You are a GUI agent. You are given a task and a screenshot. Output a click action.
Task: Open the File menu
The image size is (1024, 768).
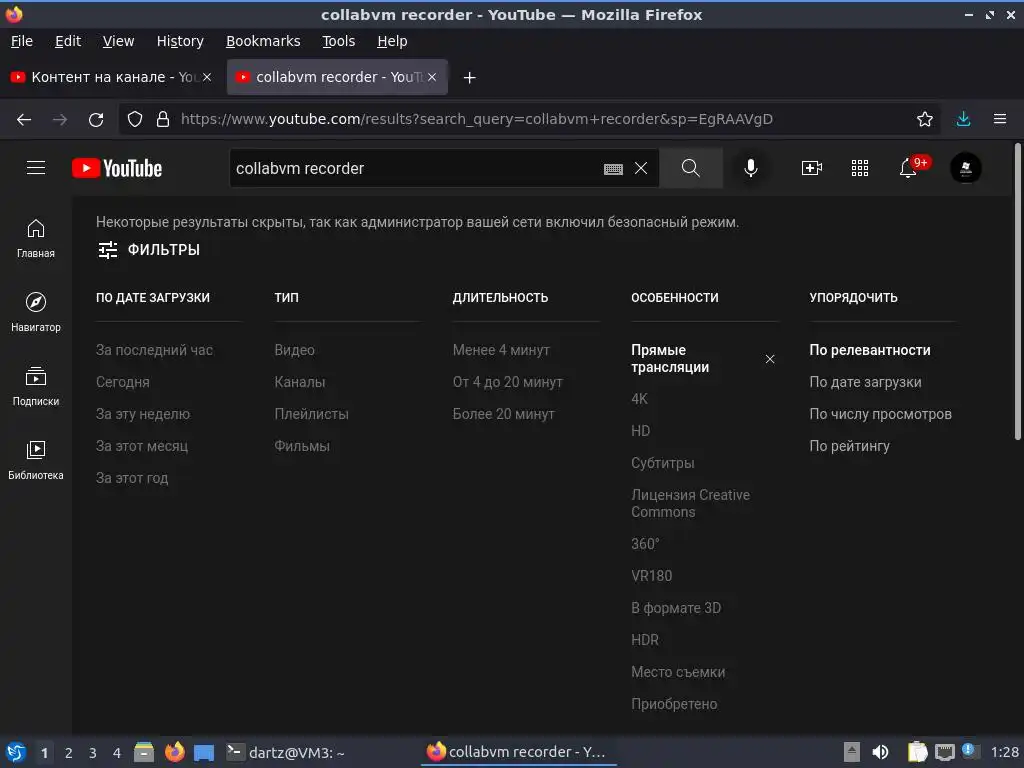click(22, 41)
